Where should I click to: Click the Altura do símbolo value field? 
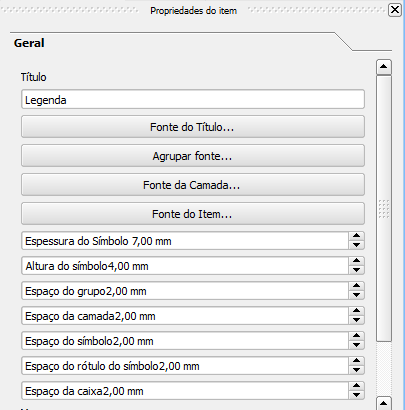pos(185,266)
